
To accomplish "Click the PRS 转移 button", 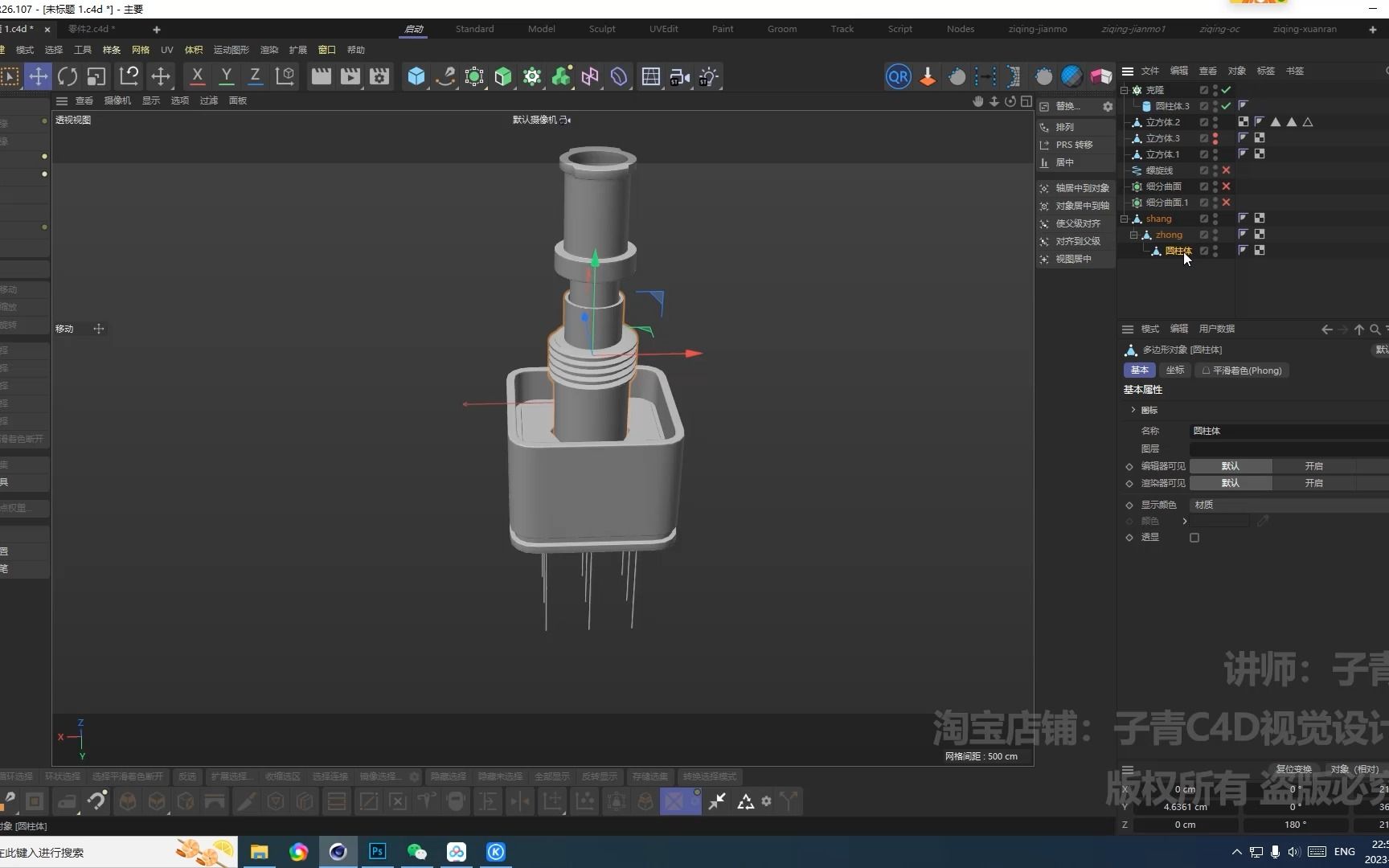I will tap(1075, 145).
